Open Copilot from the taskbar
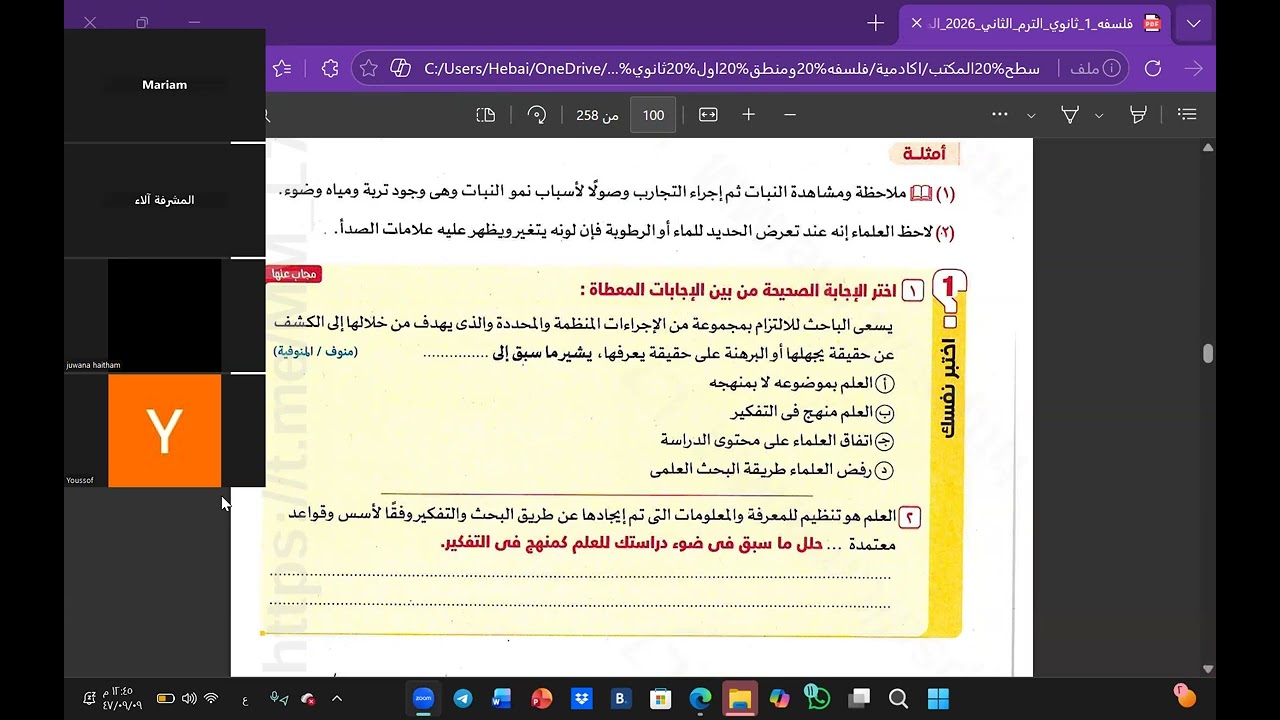The image size is (1280, 720). pos(779,698)
